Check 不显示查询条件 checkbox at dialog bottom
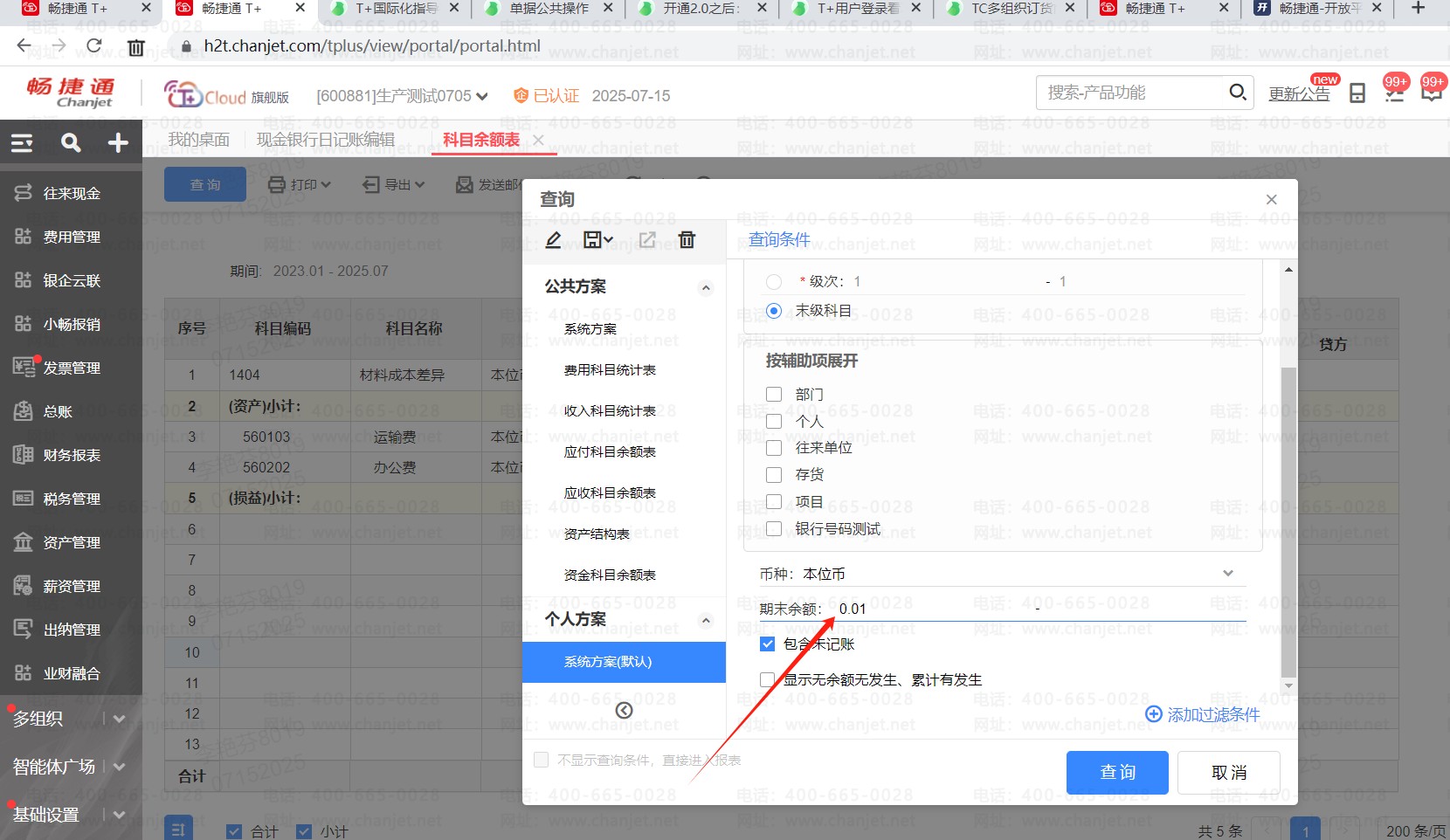The image size is (1450, 840). coord(542,760)
